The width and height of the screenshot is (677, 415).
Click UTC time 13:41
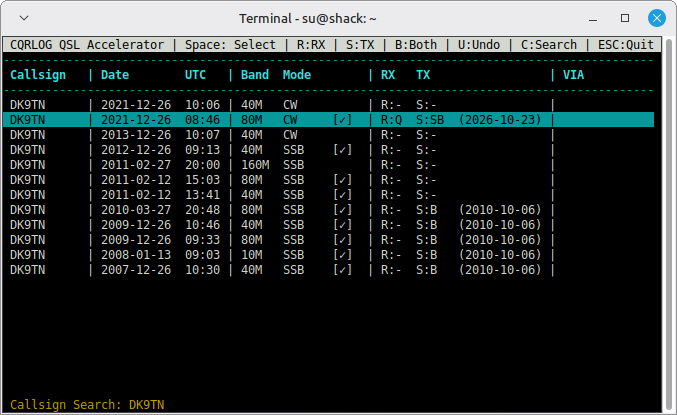[202, 195]
